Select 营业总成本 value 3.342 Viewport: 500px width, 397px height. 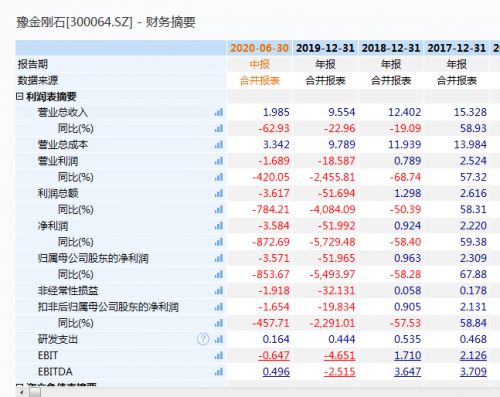276,145
